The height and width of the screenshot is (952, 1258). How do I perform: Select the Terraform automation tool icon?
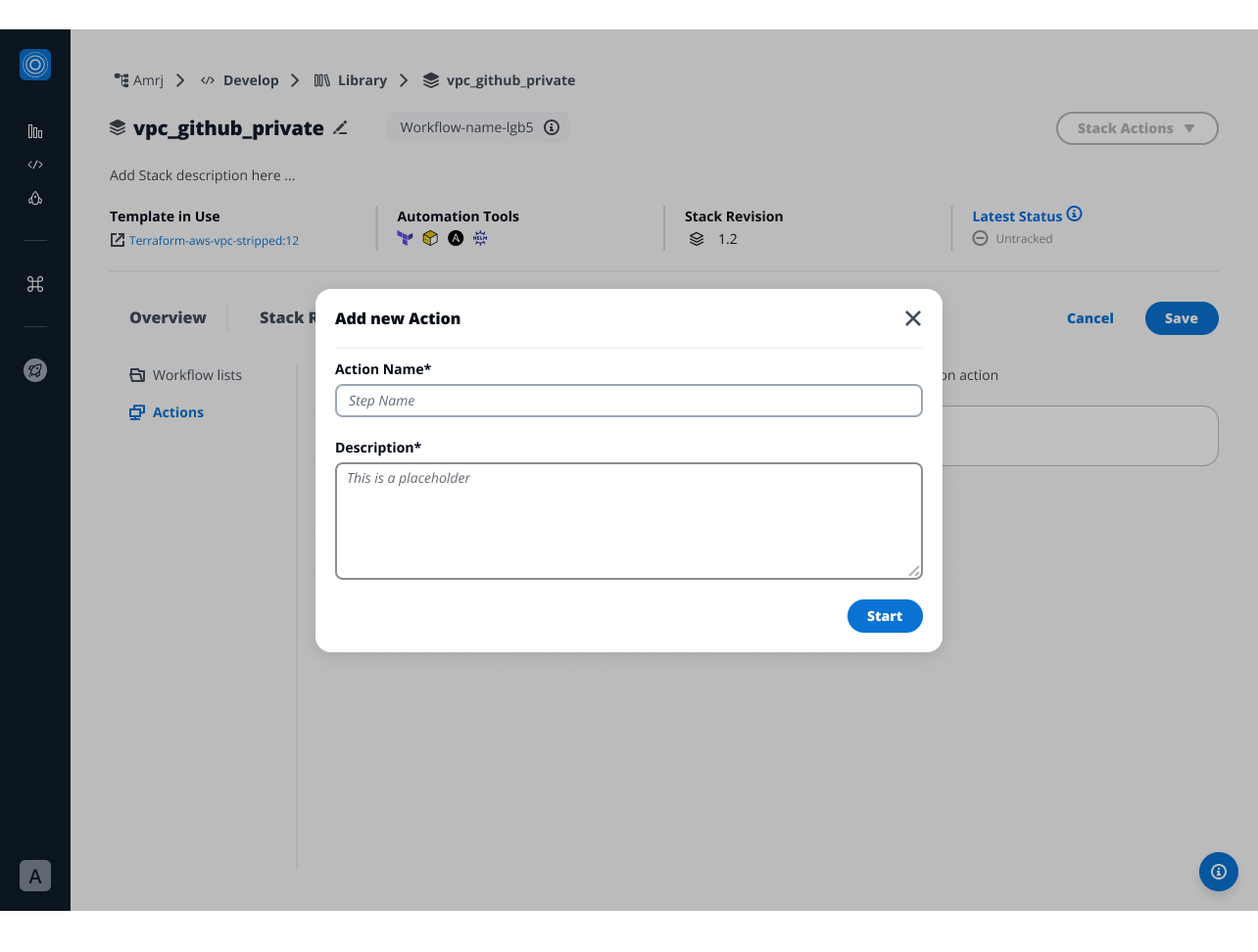tap(406, 238)
